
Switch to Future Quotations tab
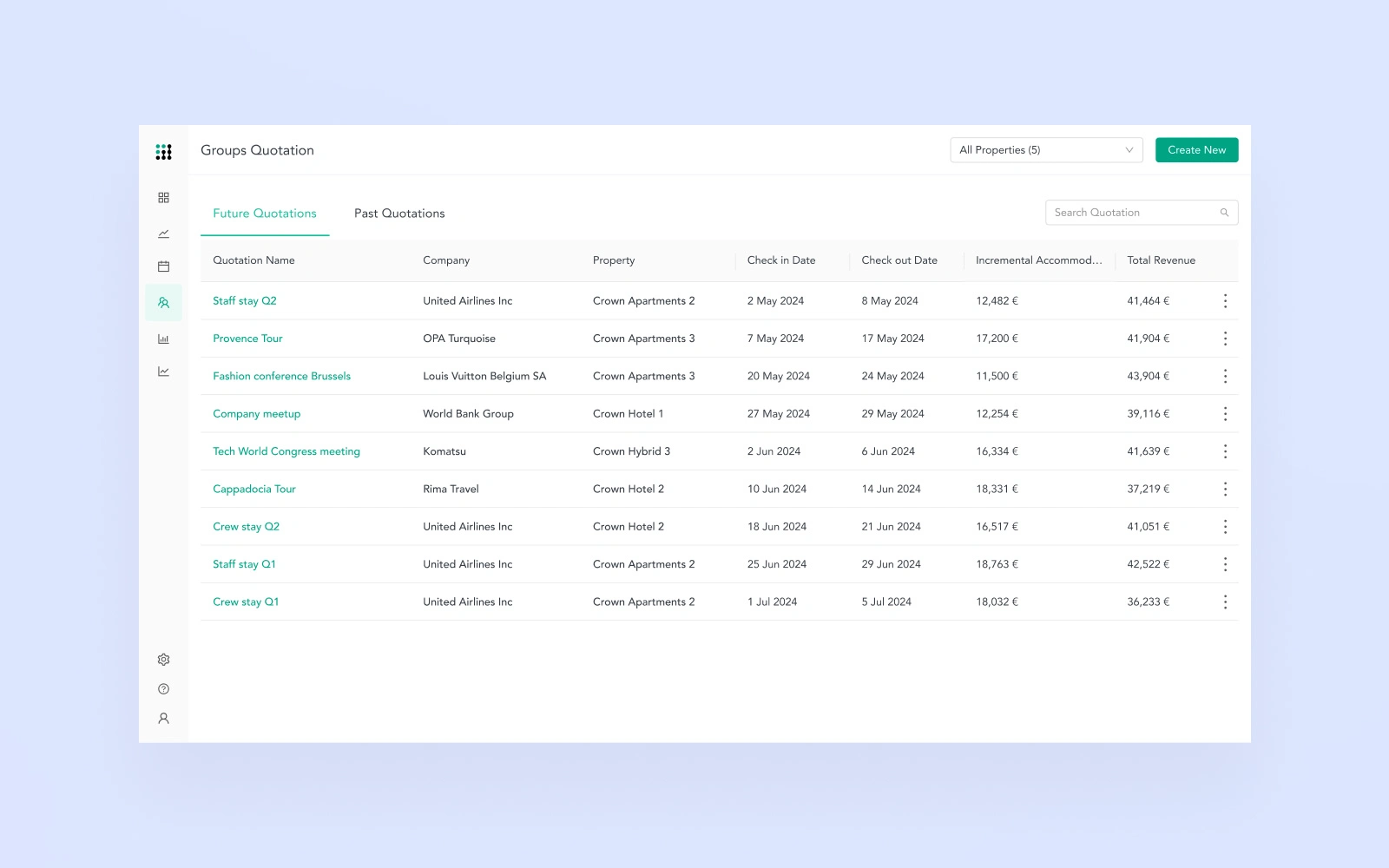coord(265,214)
